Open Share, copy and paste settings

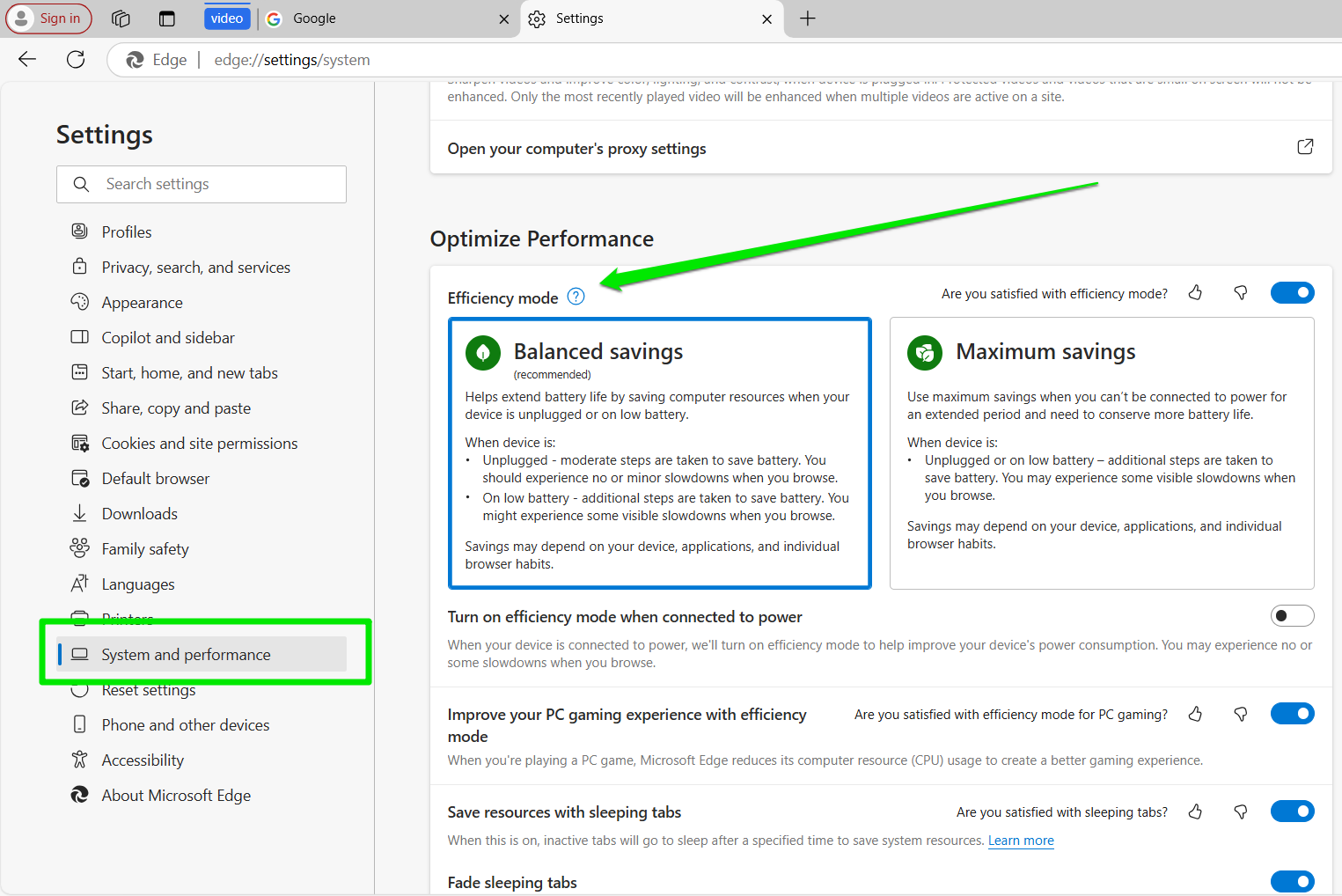(202, 408)
